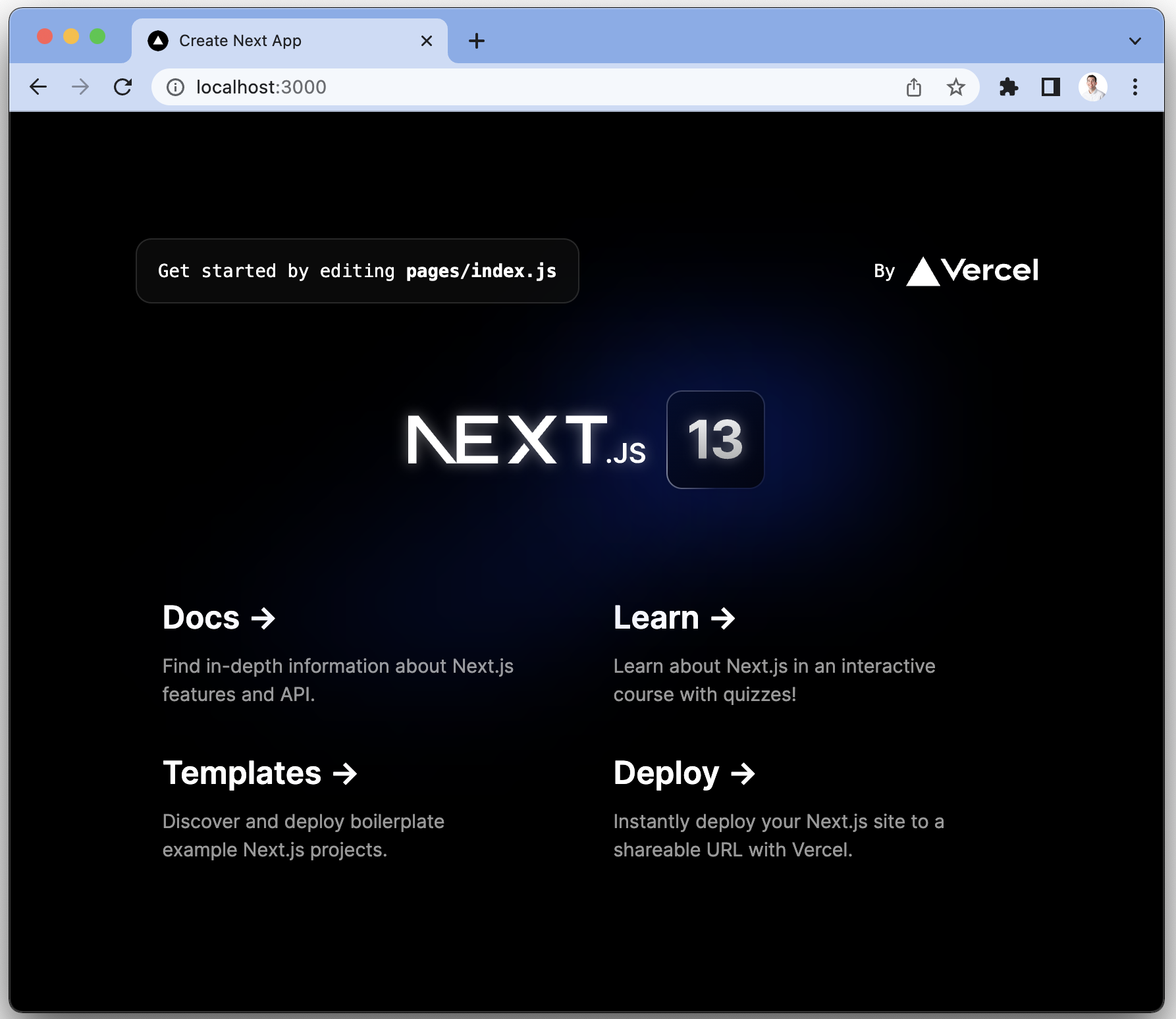Open a new tab
Viewport: 1176px width, 1019px height.
(x=476, y=41)
